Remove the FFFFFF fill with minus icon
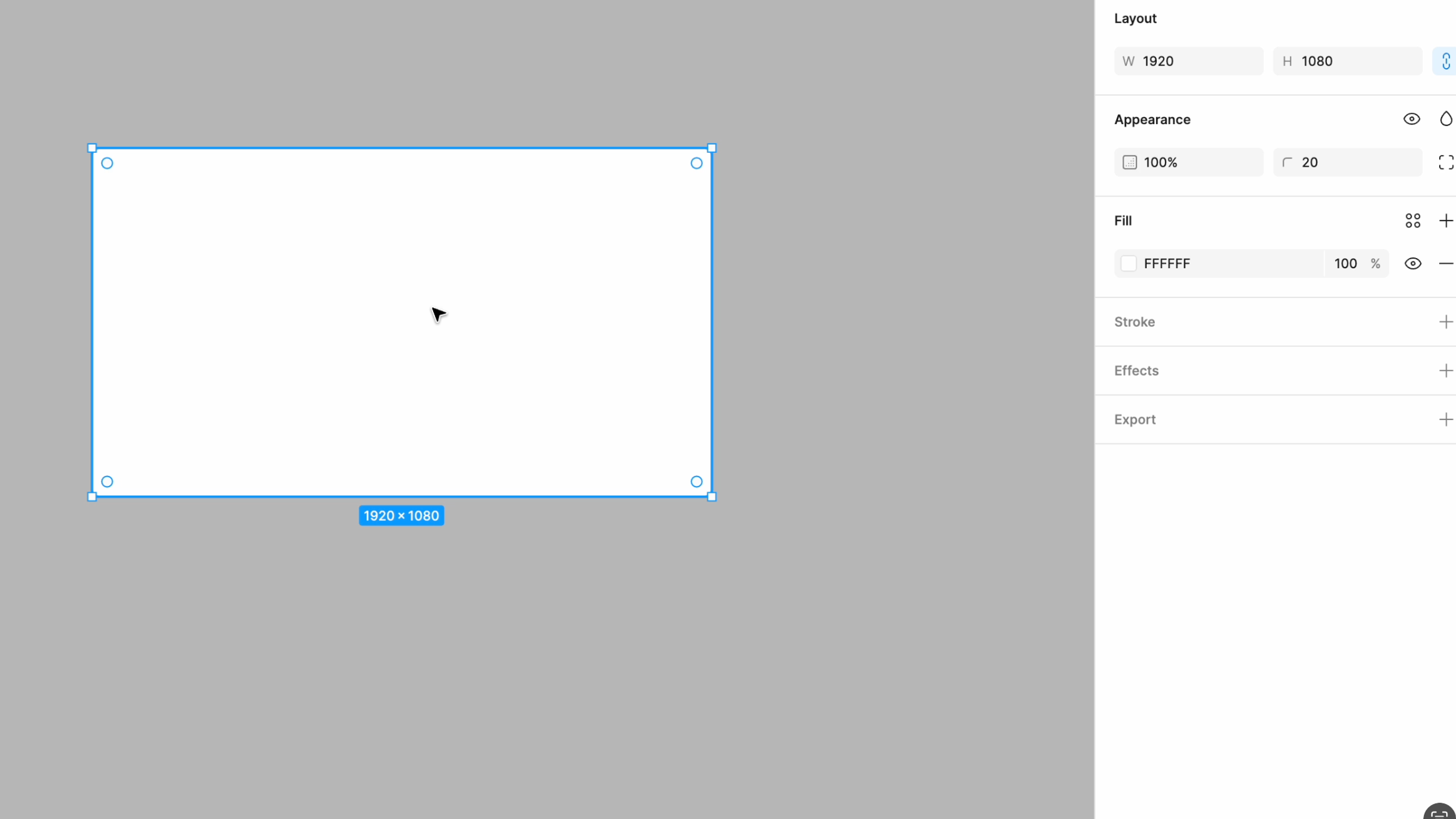Image resolution: width=1456 pixels, height=819 pixels. (1445, 264)
